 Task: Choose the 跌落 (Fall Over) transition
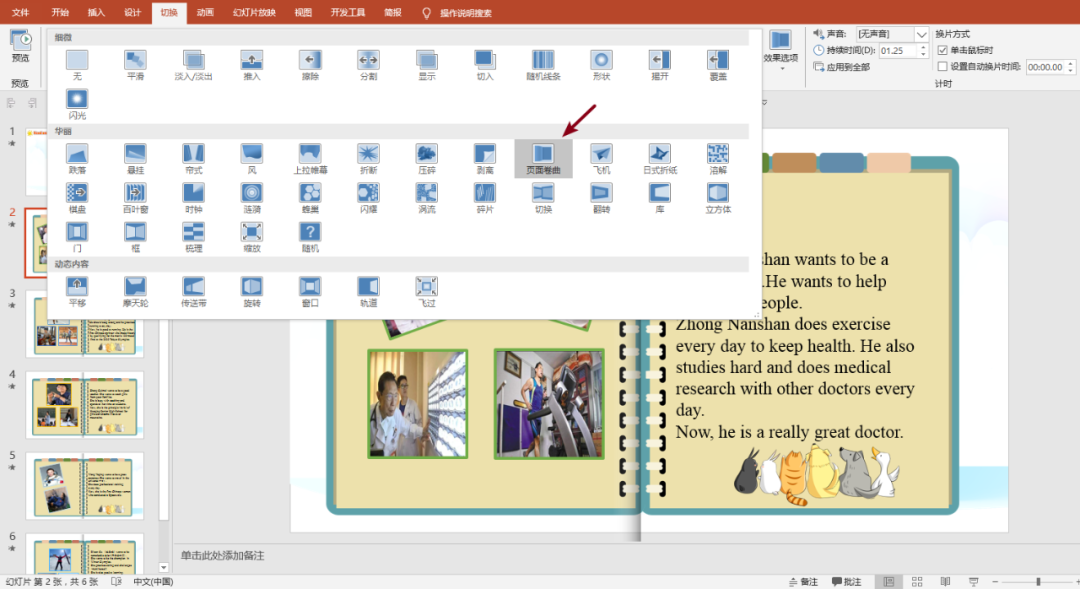tap(77, 158)
